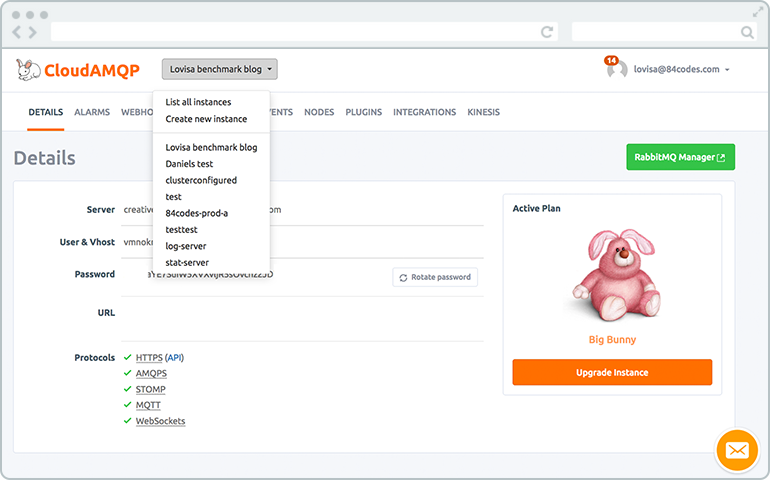Click the Upgrade Instance button
Image resolution: width=770 pixels, height=480 pixels.
[612, 372]
